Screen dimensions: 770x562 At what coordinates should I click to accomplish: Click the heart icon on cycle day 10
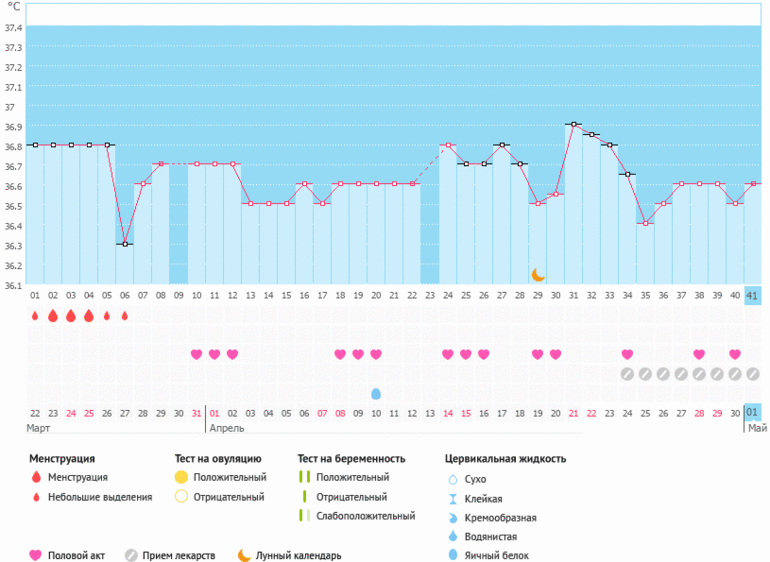tap(196, 354)
